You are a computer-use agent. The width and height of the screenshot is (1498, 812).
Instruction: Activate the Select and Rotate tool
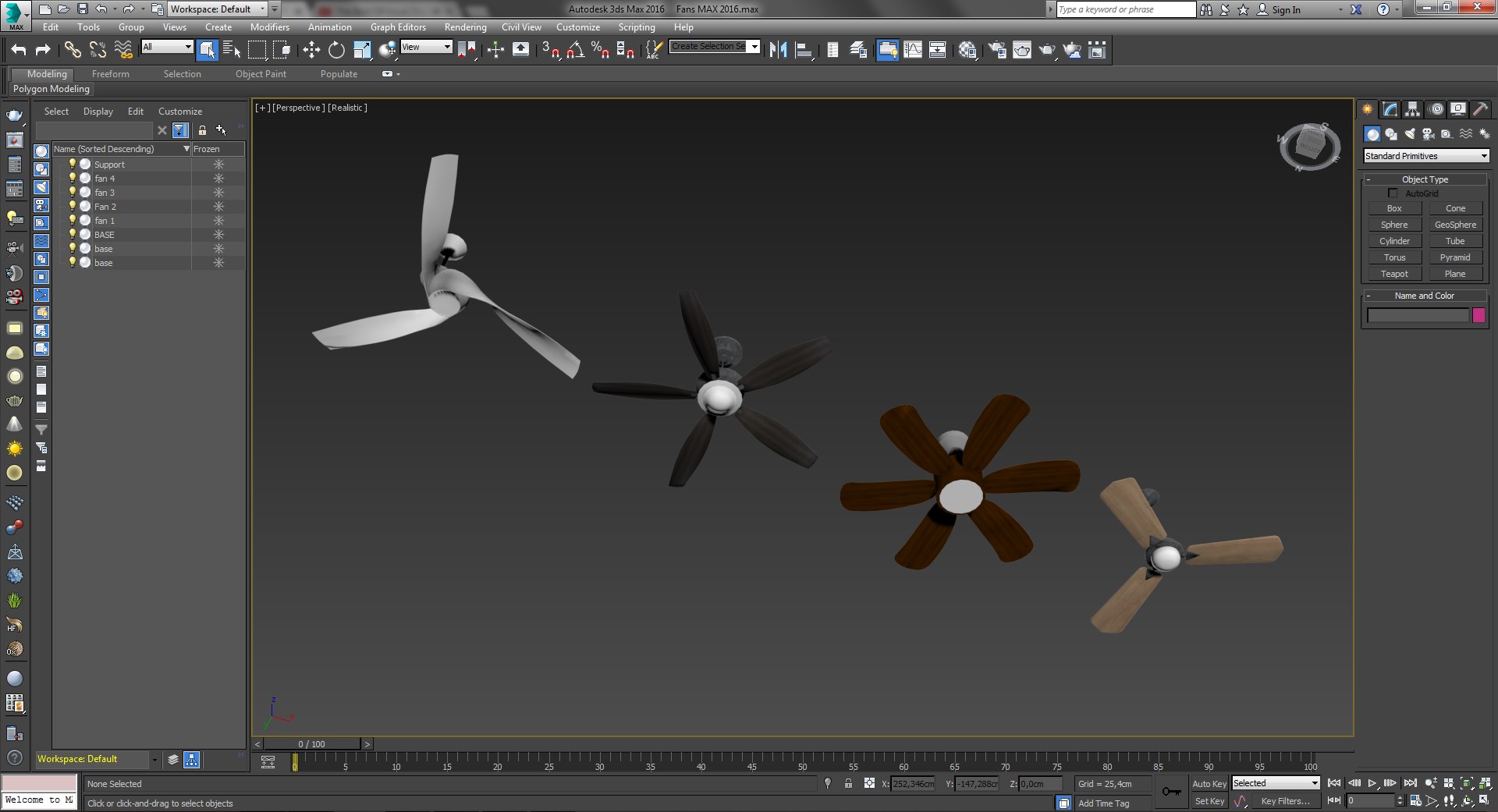tap(336, 51)
